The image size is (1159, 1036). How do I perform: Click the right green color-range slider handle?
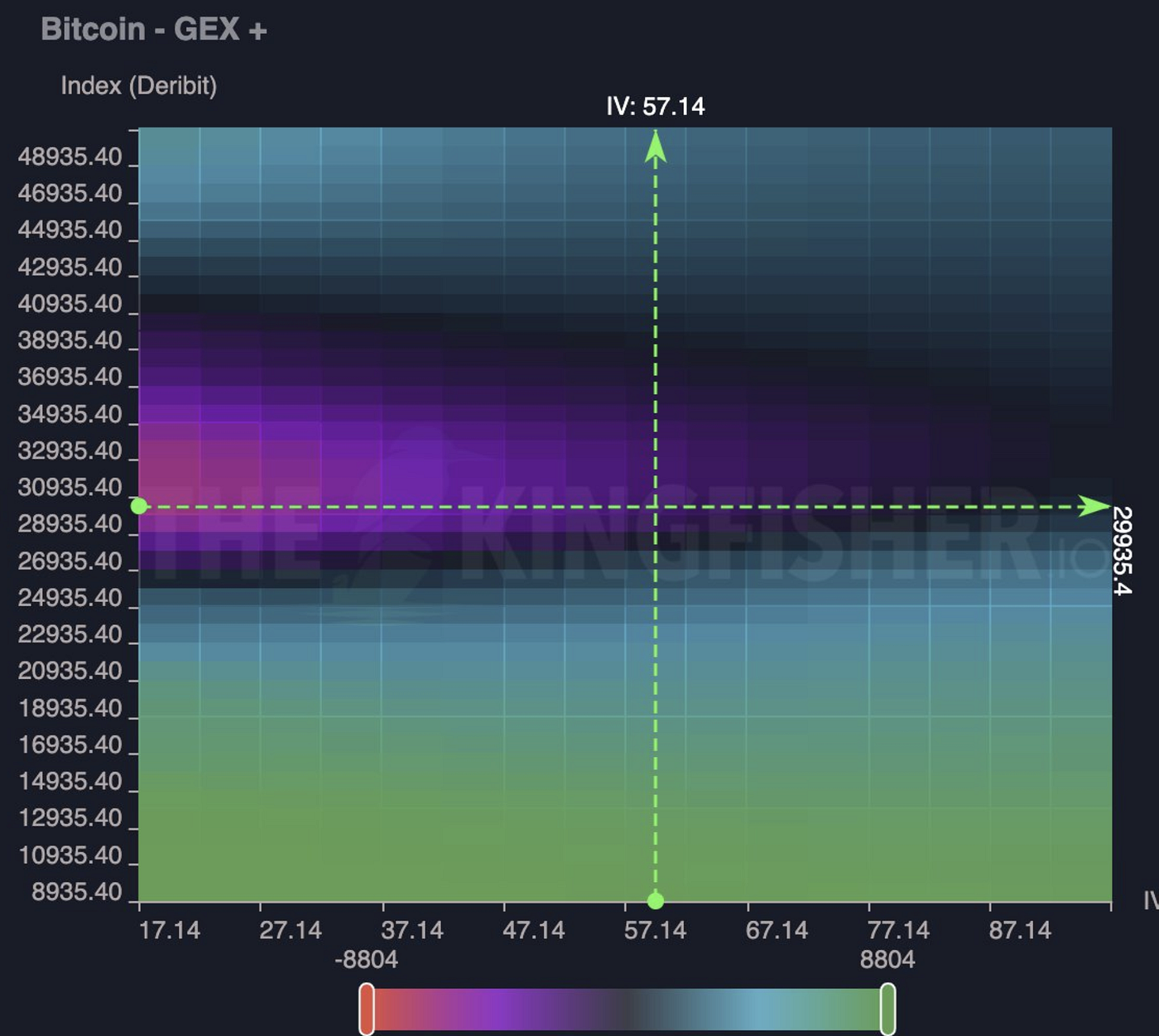[x=887, y=1009]
